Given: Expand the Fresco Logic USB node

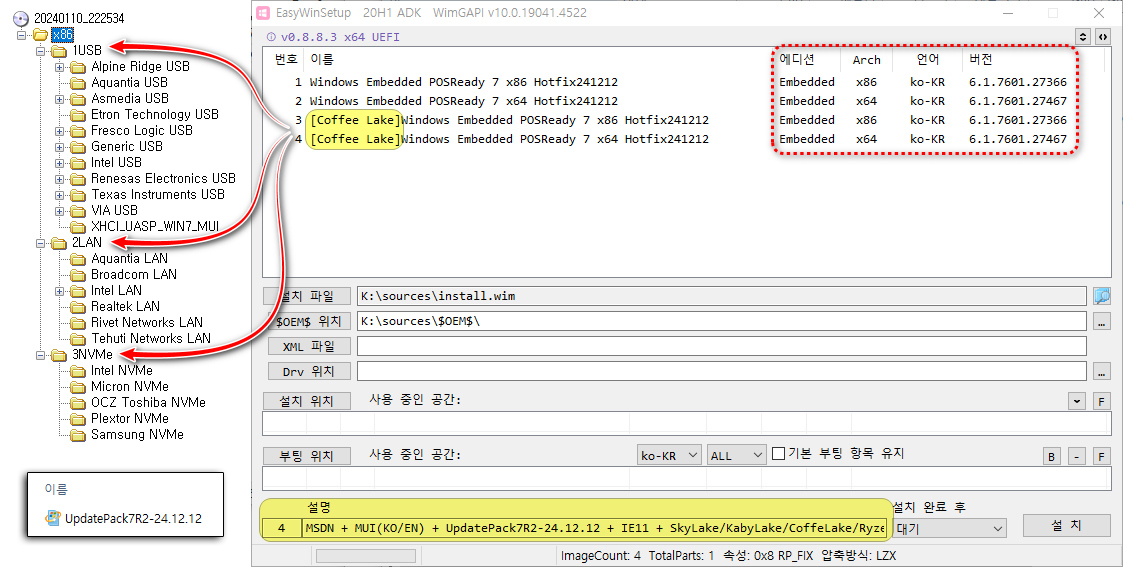Looking at the screenshot, I should click(60, 131).
